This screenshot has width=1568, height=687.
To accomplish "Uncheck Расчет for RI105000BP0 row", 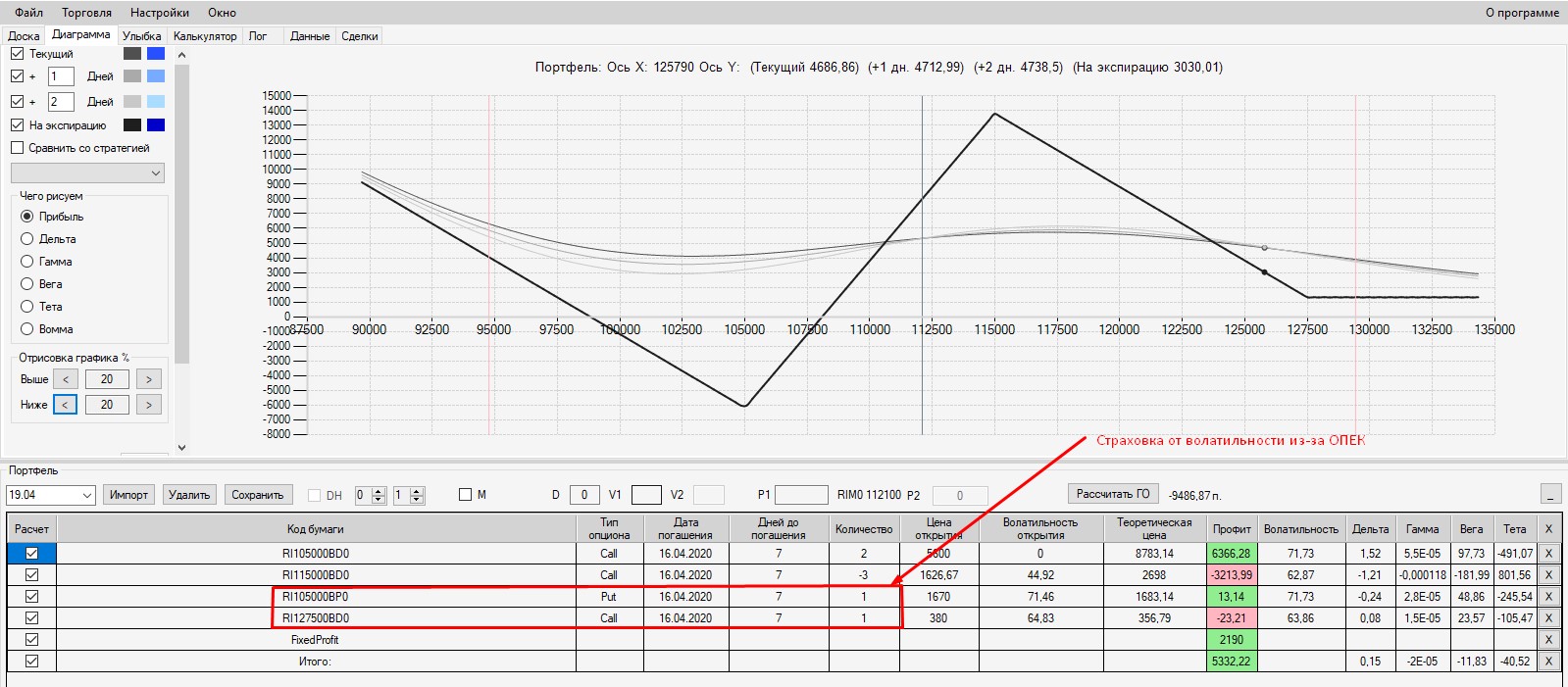I will tap(31, 597).
